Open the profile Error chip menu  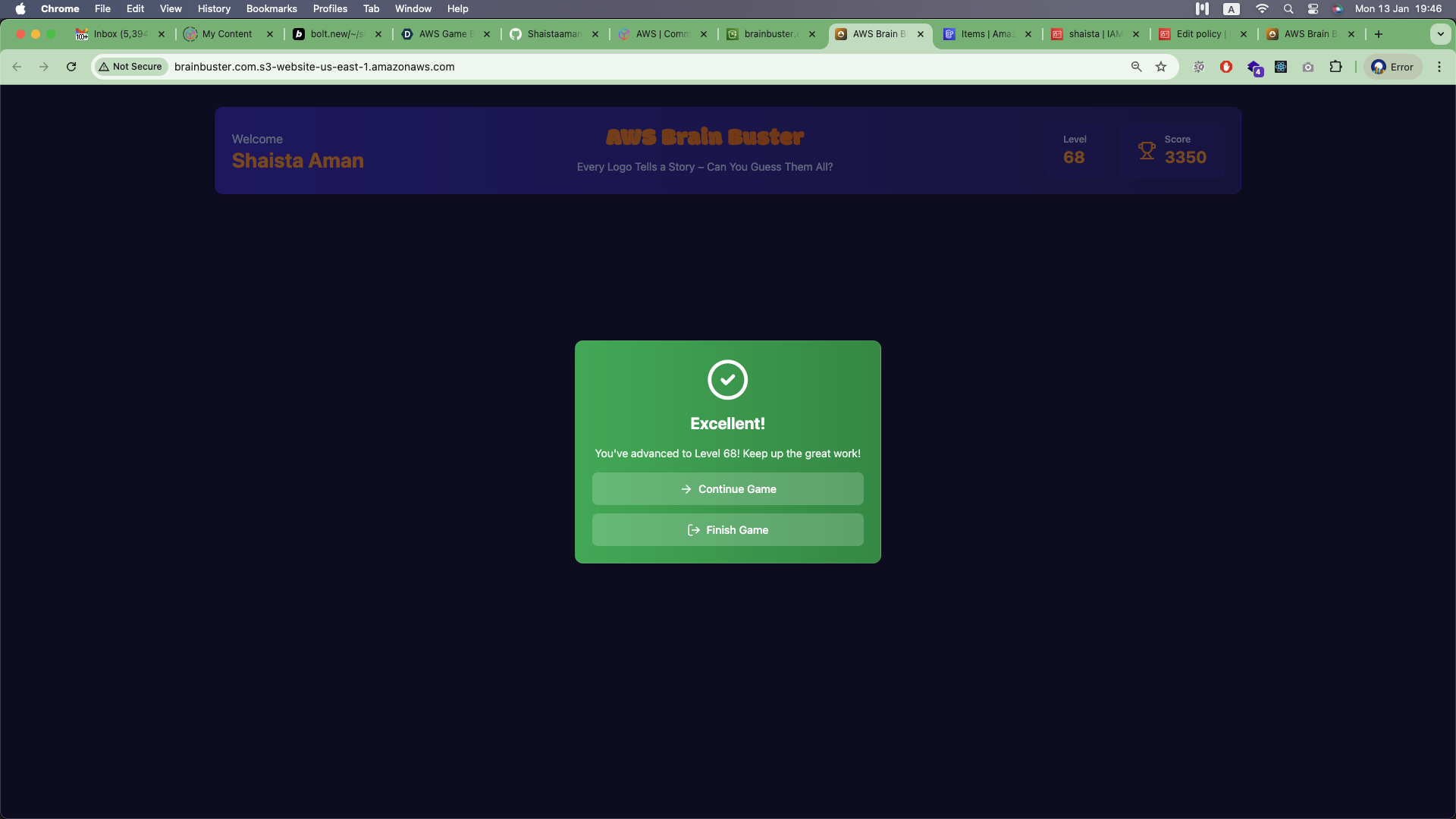coord(1392,67)
